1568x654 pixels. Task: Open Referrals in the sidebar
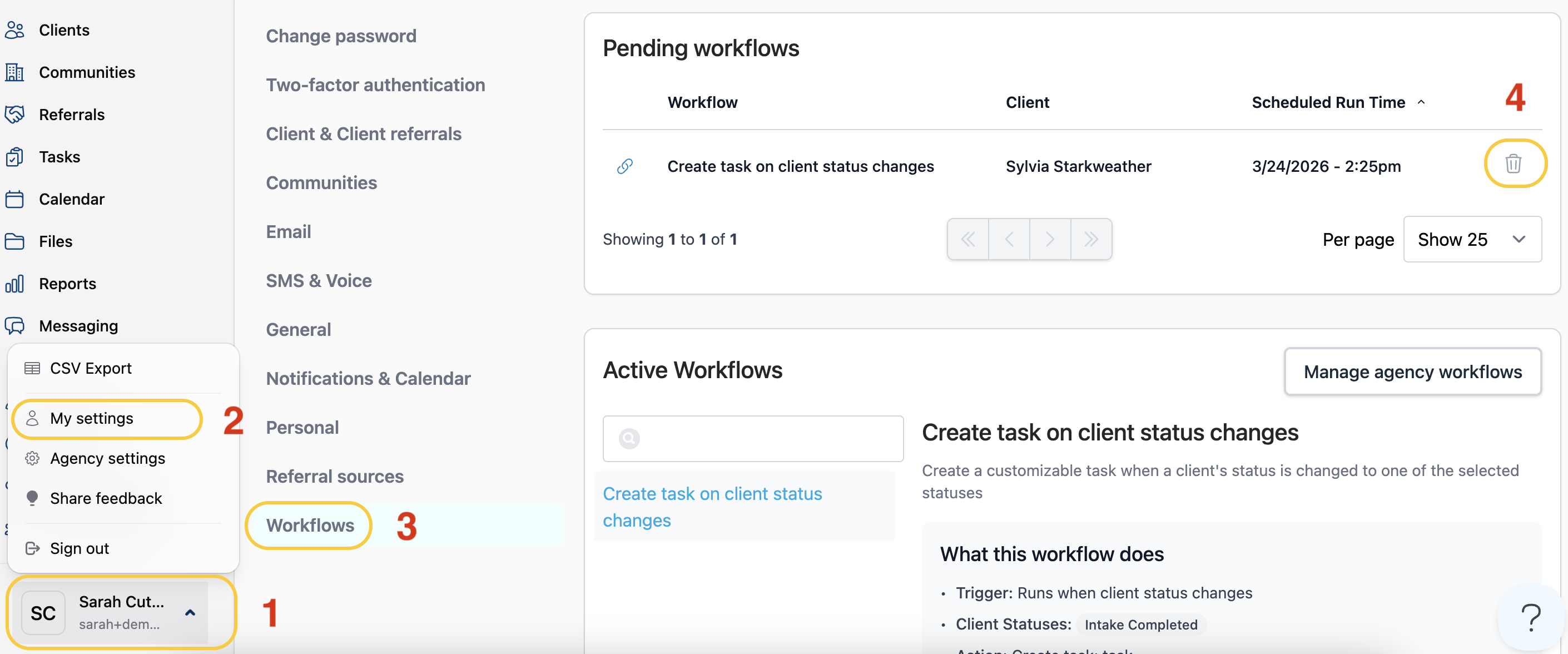click(x=71, y=115)
